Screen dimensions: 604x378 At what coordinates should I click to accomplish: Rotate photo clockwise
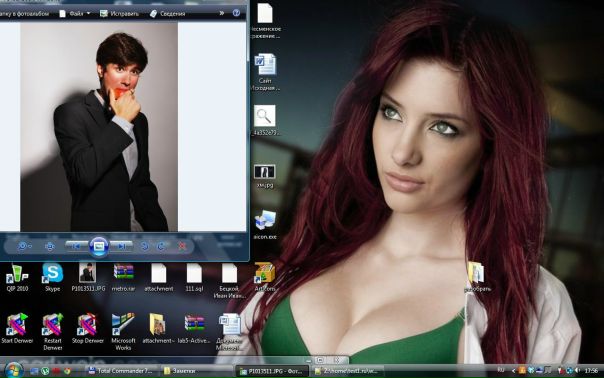click(x=161, y=246)
